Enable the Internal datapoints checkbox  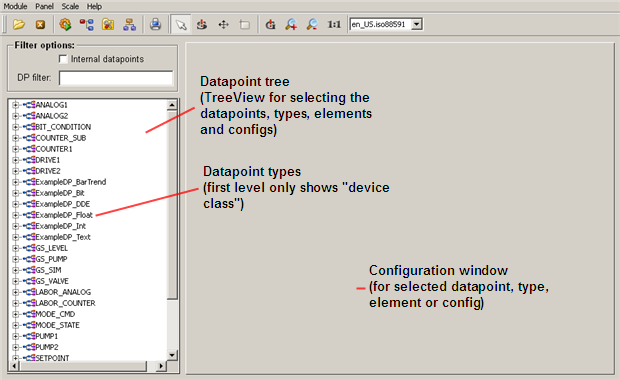point(63,59)
